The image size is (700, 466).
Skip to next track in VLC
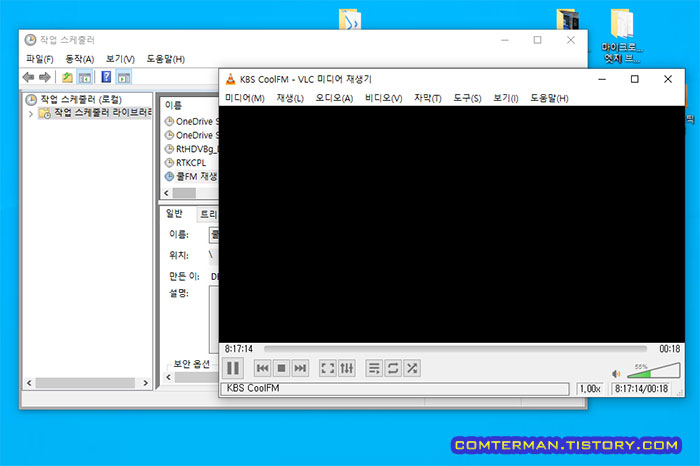pos(300,368)
